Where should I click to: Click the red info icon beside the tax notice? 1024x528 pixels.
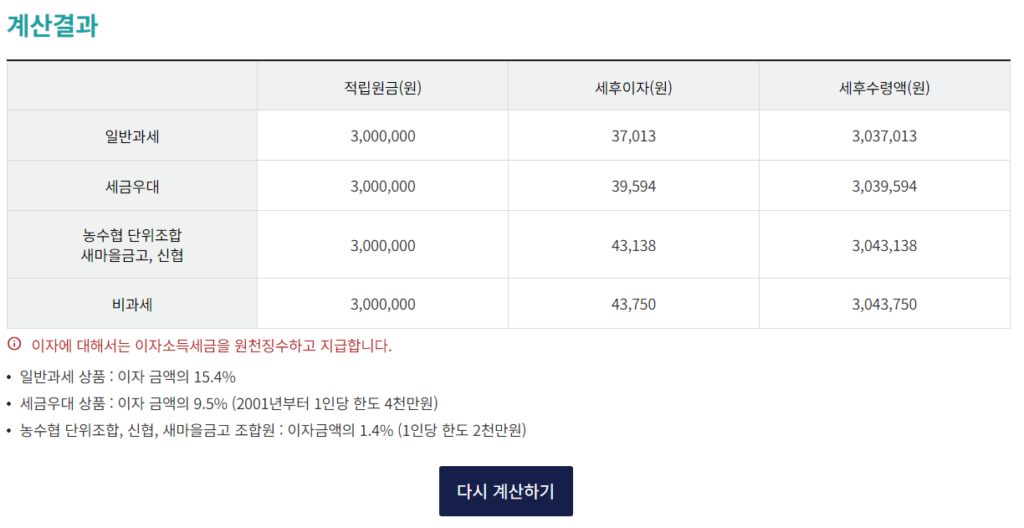(14, 344)
